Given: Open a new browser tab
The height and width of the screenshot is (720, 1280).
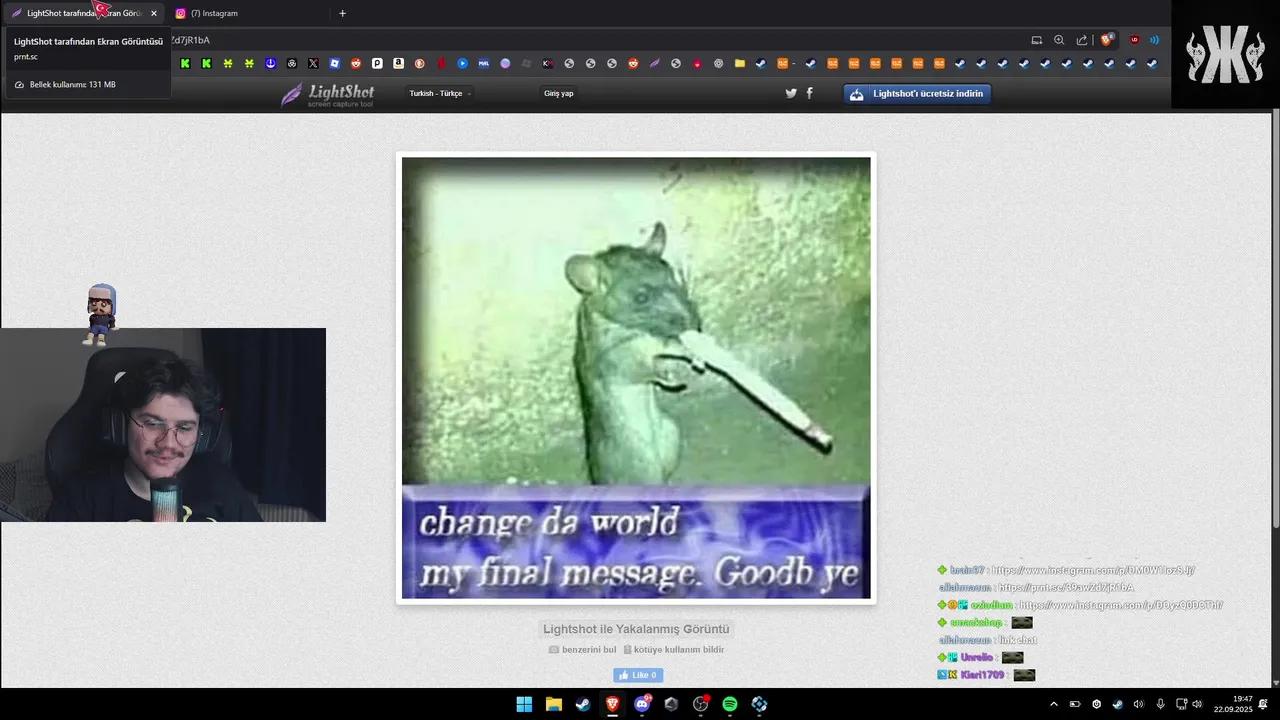Looking at the screenshot, I should tap(342, 13).
